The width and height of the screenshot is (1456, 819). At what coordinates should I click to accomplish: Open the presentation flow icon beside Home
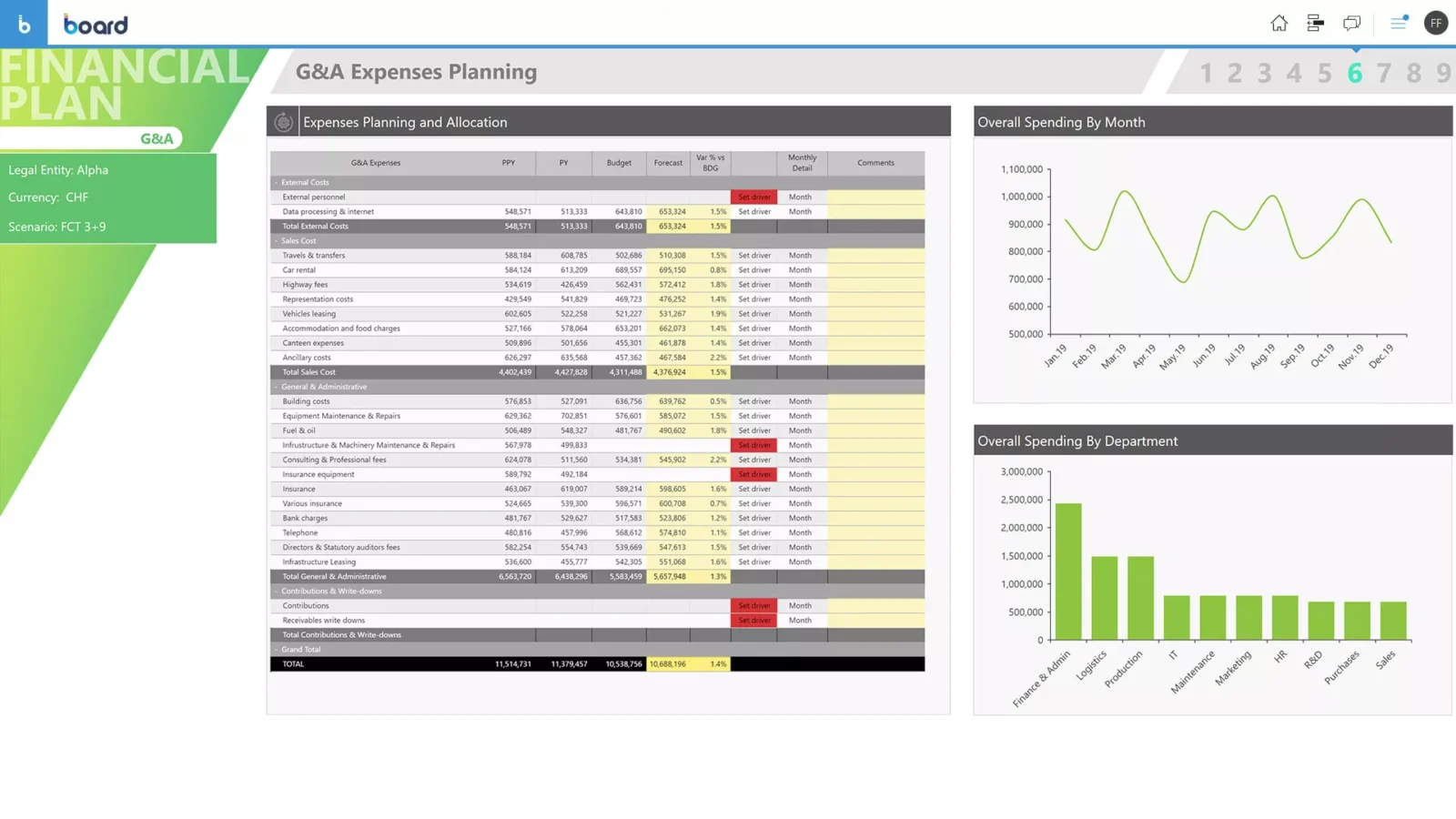click(x=1315, y=24)
